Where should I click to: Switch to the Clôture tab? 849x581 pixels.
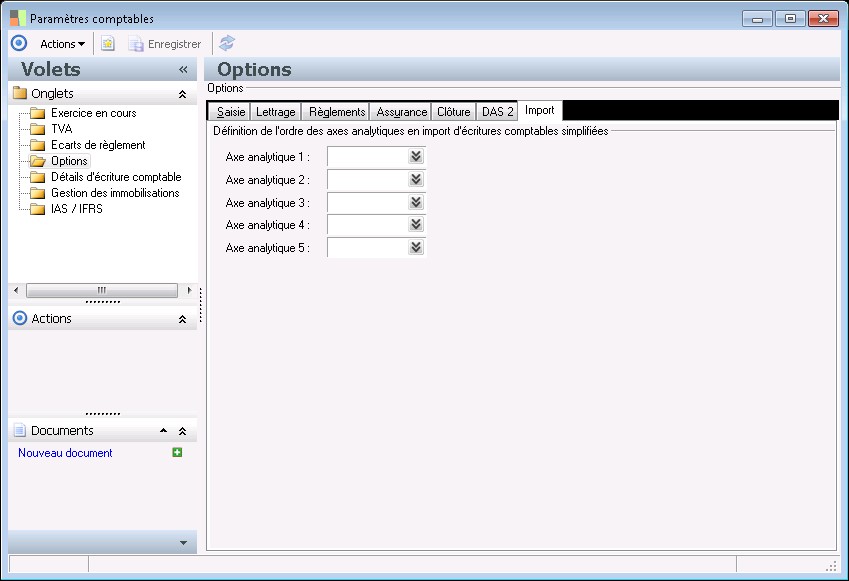point(454,112)
